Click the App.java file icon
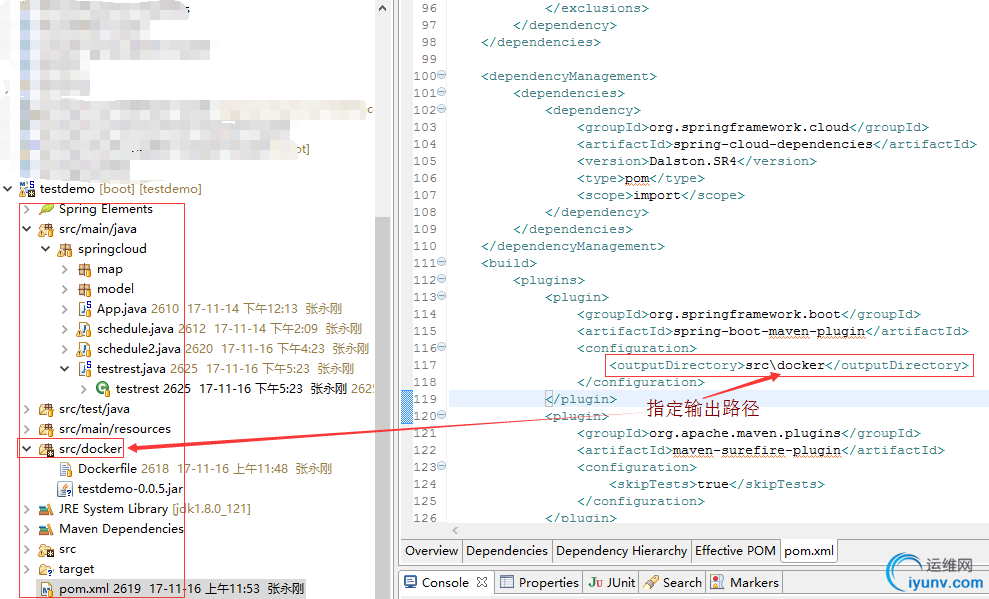 pos(85,309)
